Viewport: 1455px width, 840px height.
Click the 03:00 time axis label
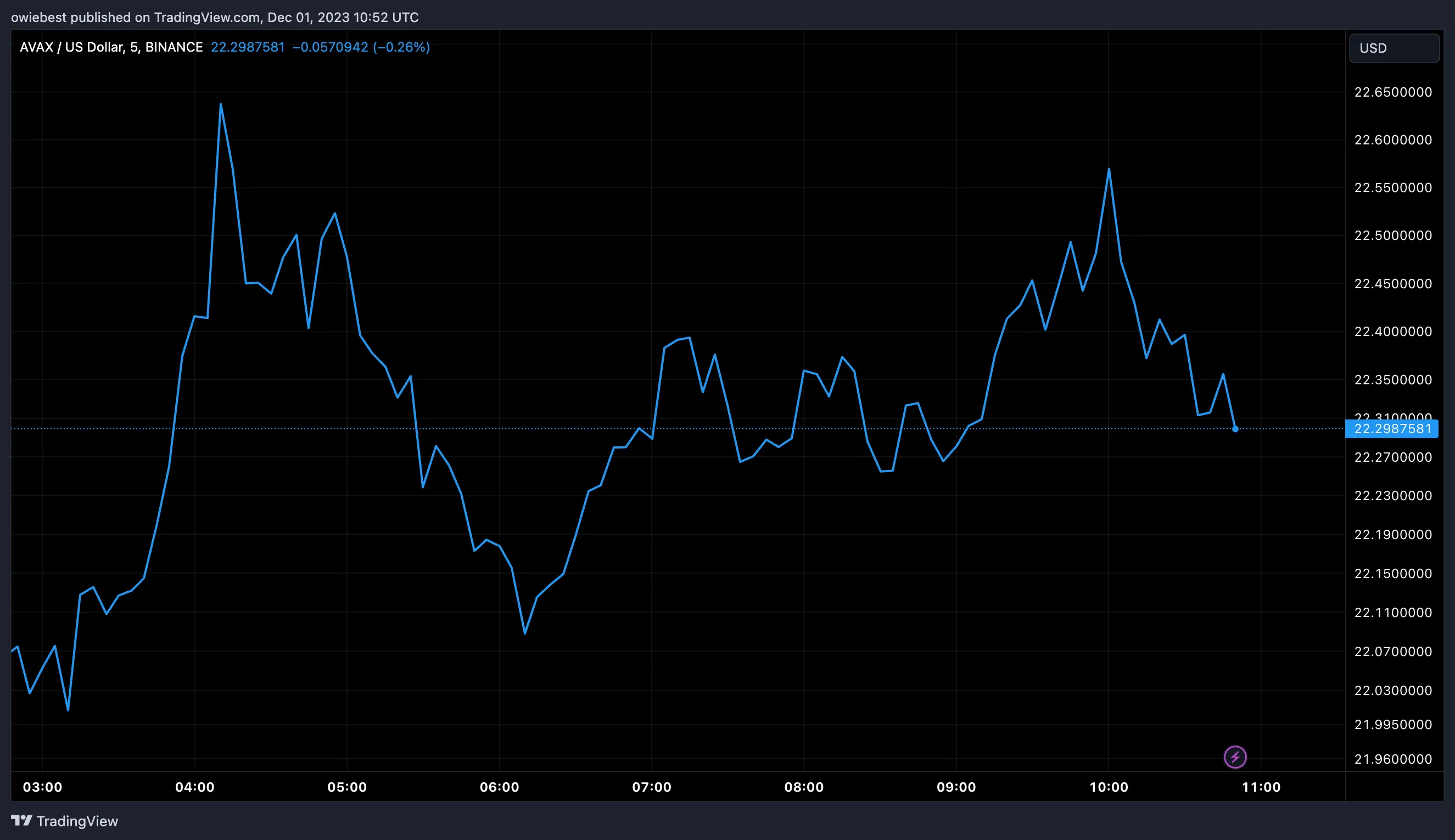(x=44, y=786)
